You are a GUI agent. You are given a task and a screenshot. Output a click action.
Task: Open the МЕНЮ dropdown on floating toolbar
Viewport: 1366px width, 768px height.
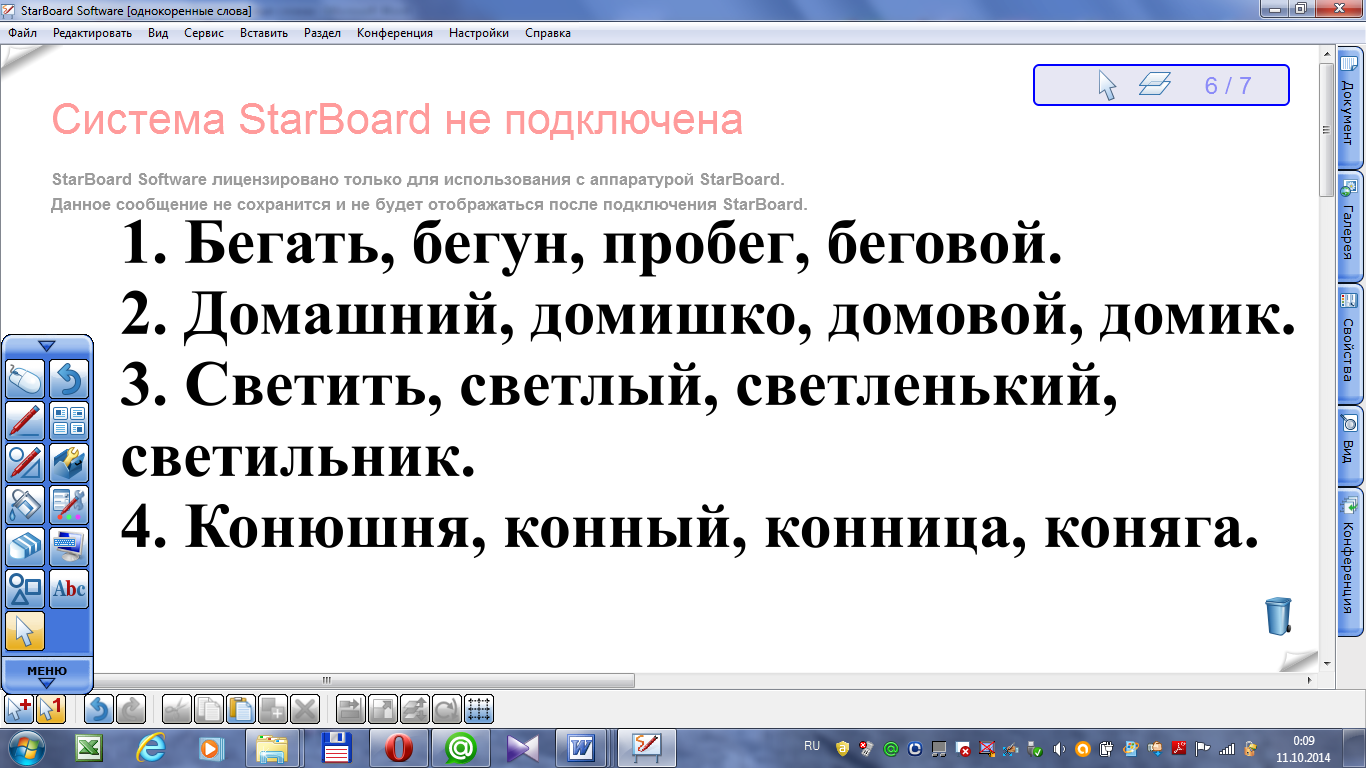click(47, 675)
